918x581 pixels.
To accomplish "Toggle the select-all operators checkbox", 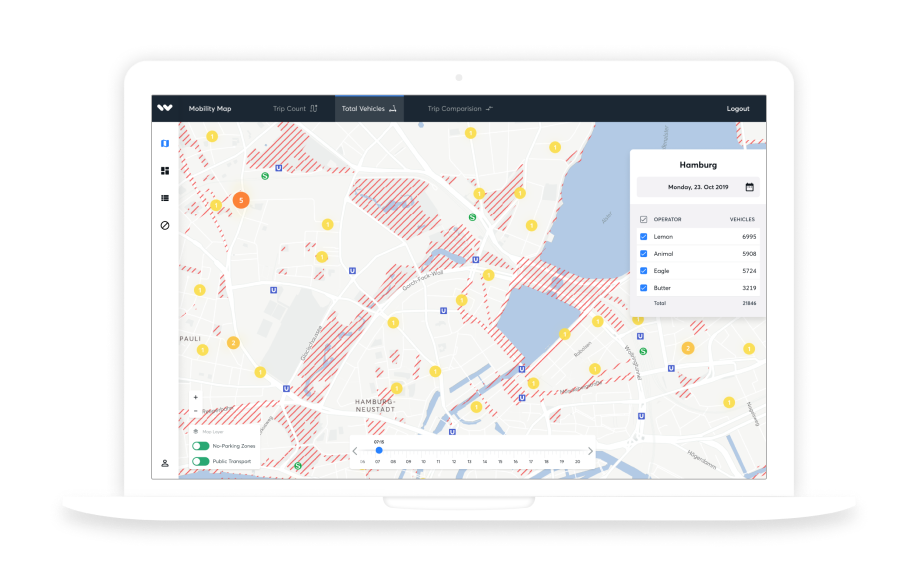I will click(643, 219).
